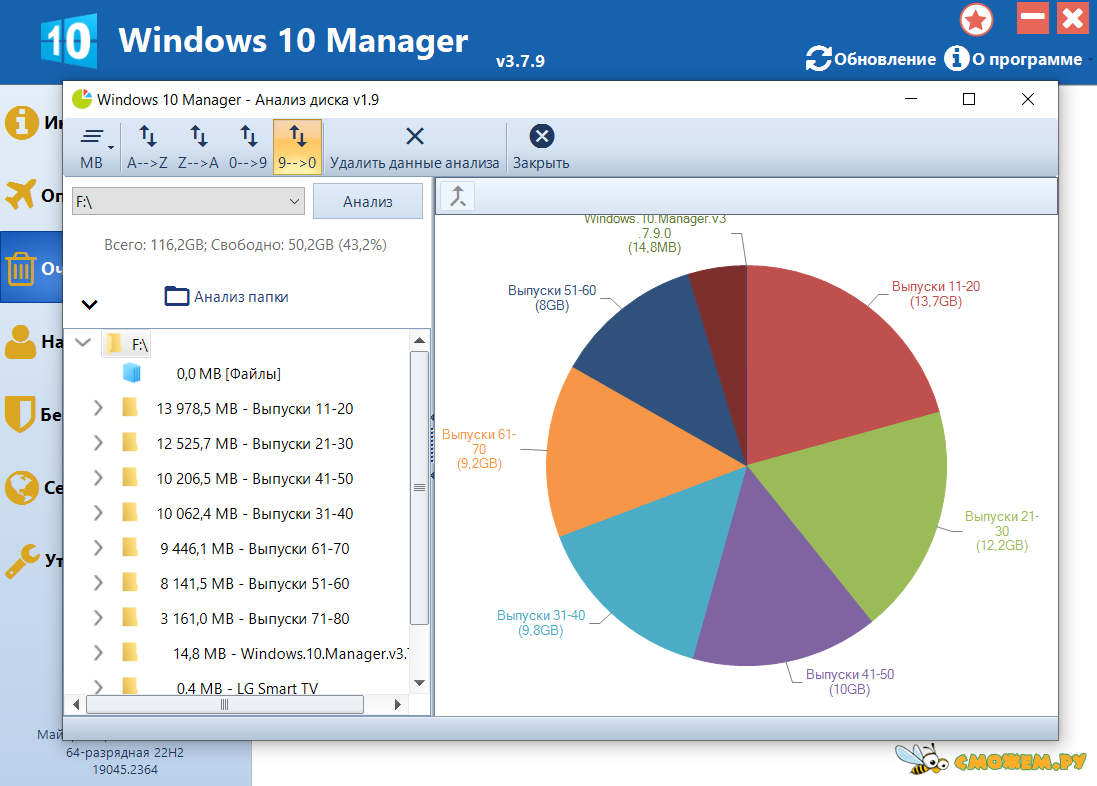Open wrench utilities icon in sidebar
The width and height of the screenshot is (1097, 786).
pyautogui.click(x=22, y=561)
